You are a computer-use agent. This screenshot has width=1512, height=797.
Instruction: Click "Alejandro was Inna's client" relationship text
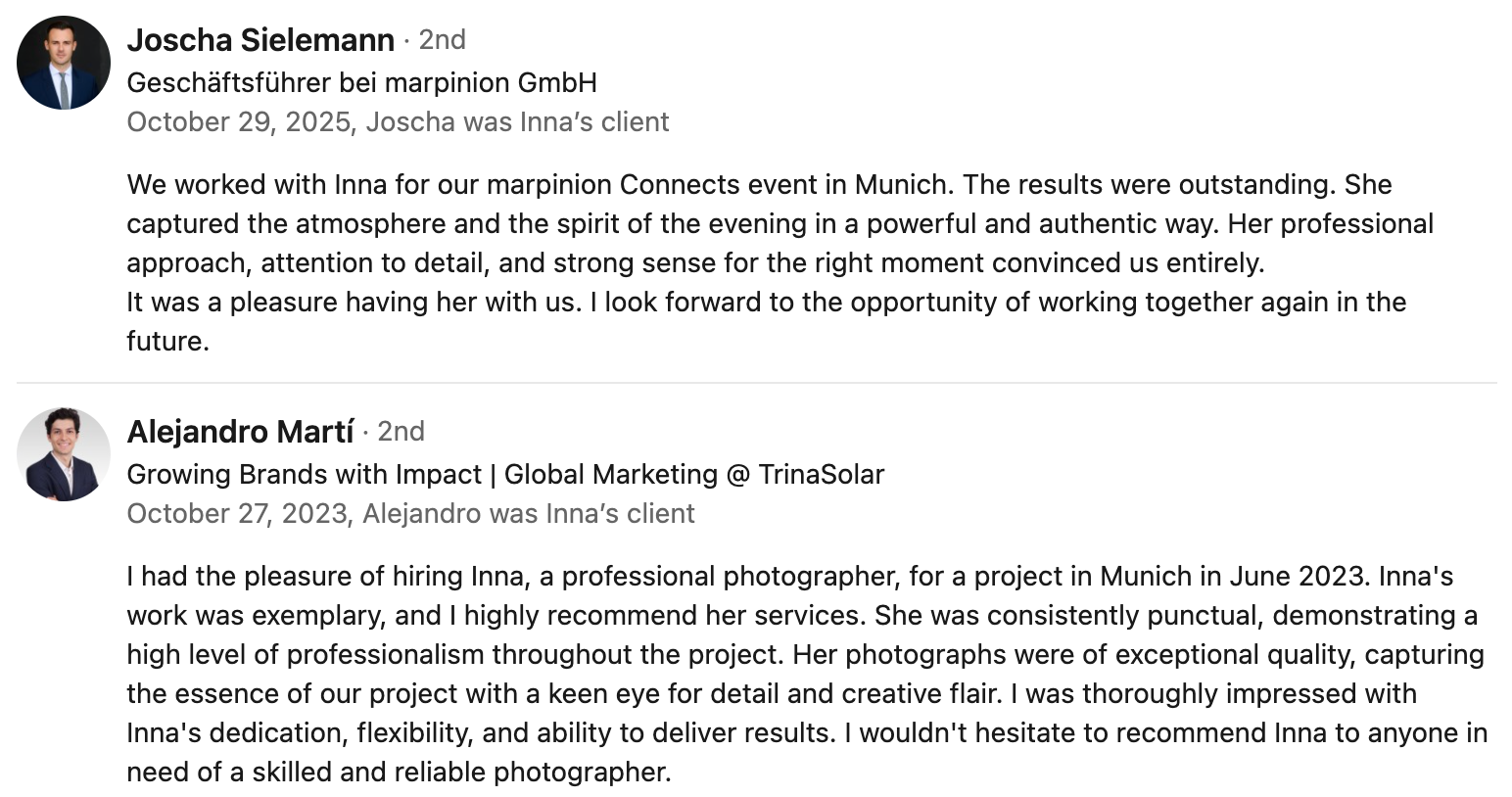coord(529,514)
